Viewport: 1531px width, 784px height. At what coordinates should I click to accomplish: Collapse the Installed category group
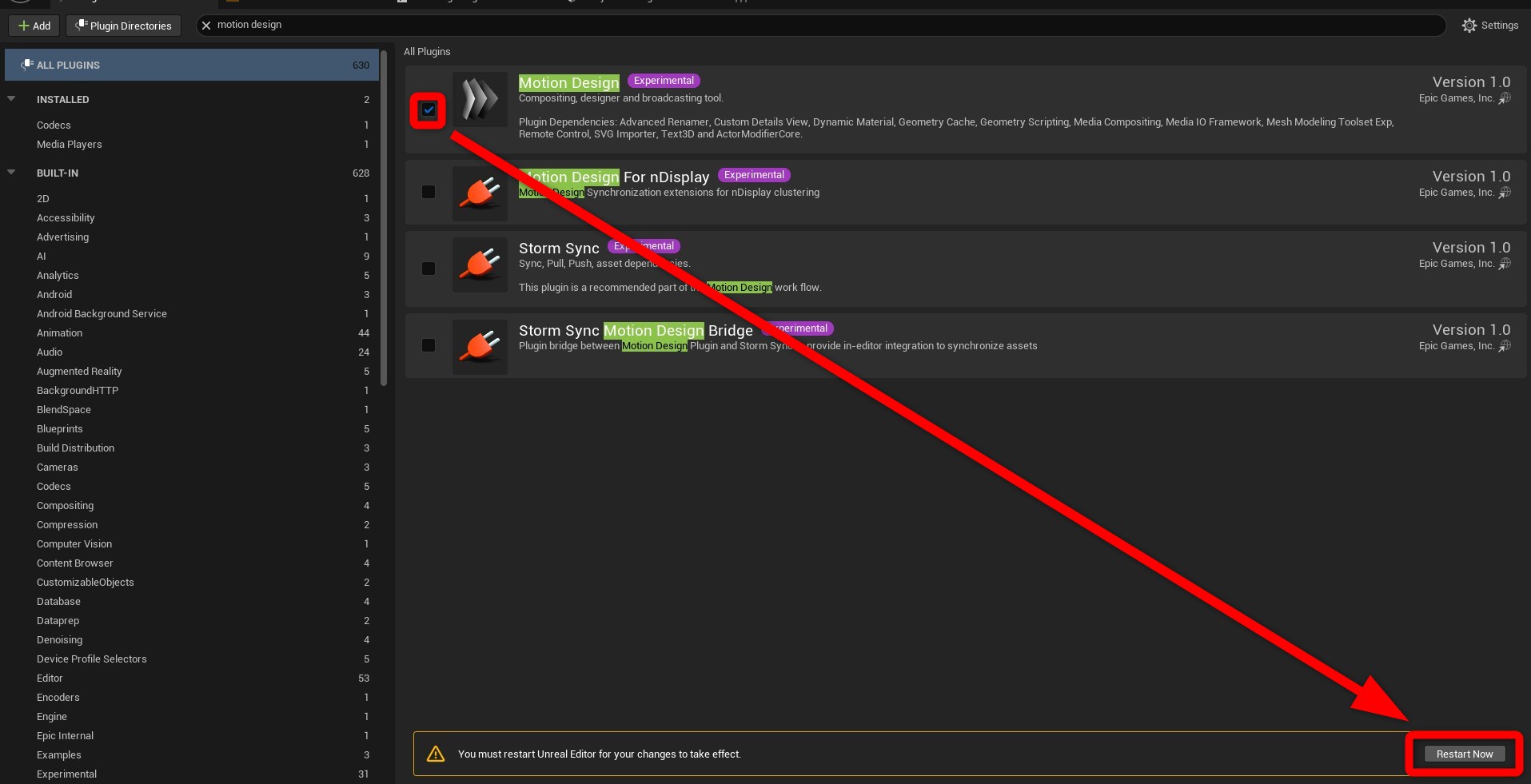point(11,99)
